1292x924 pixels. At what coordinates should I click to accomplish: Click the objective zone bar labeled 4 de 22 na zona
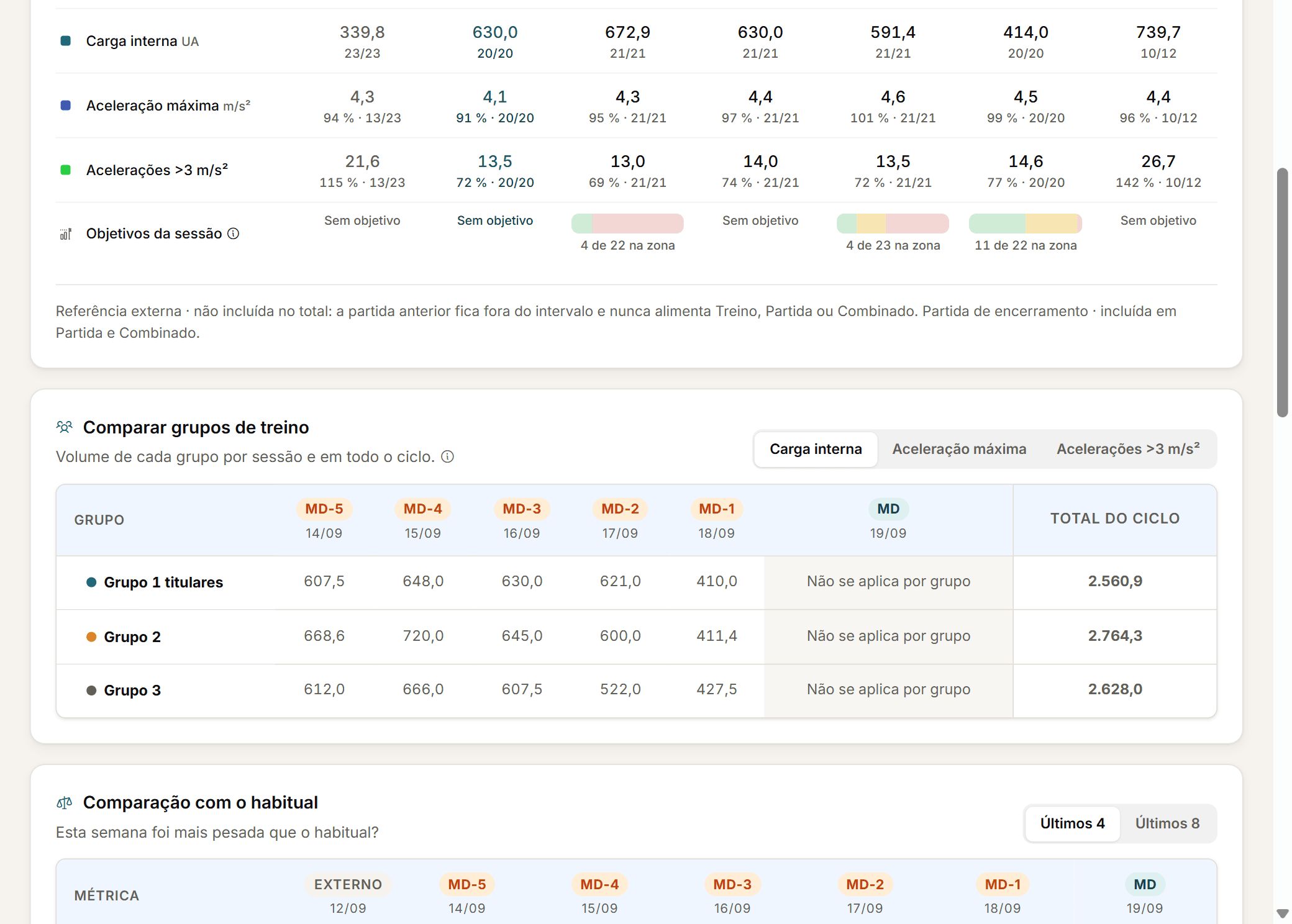coord(627,224)
